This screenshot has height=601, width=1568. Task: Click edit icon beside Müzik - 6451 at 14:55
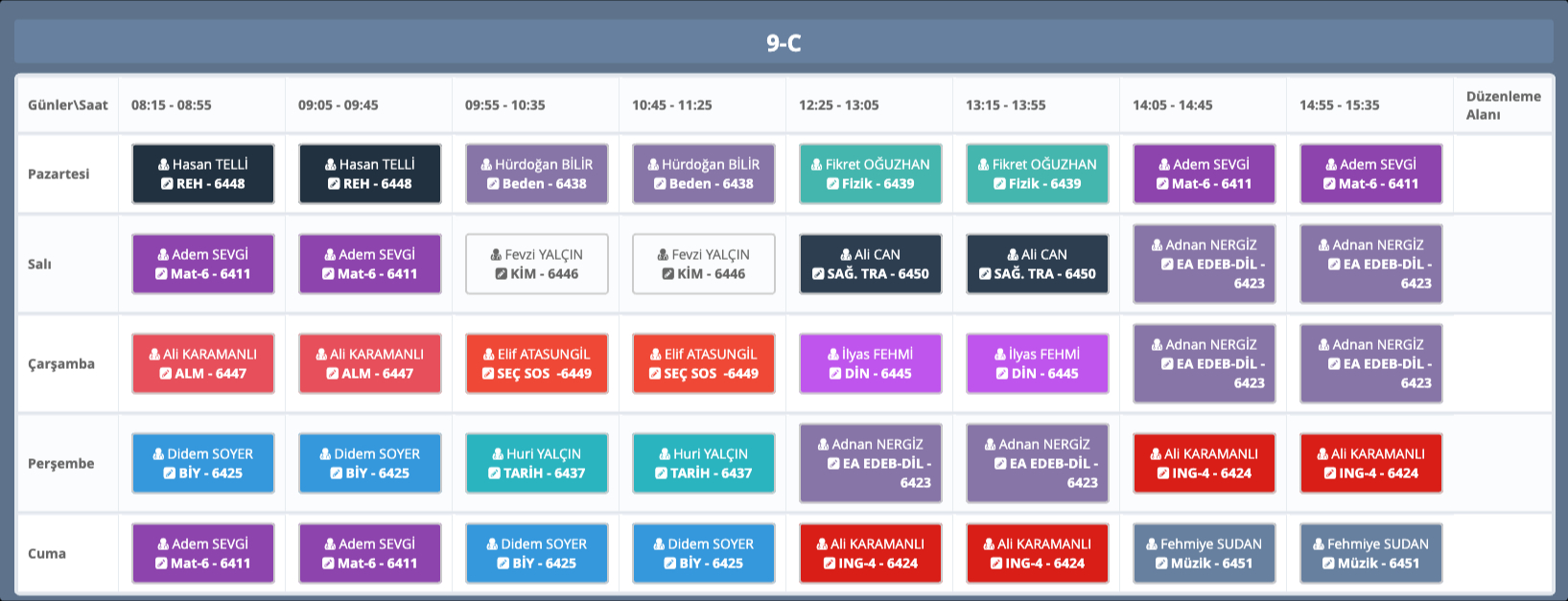click(x=1328, y=564)
